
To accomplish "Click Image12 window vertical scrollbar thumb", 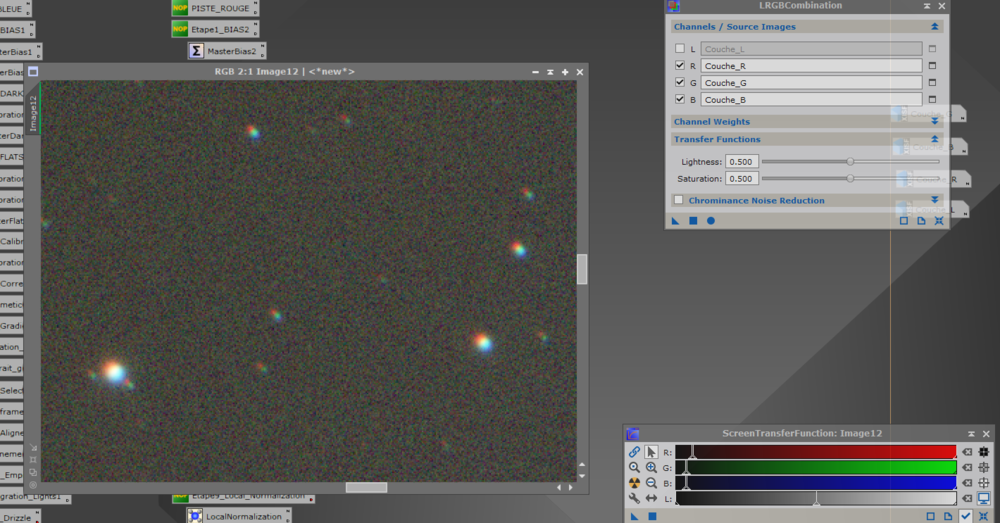I will point(582,269).
